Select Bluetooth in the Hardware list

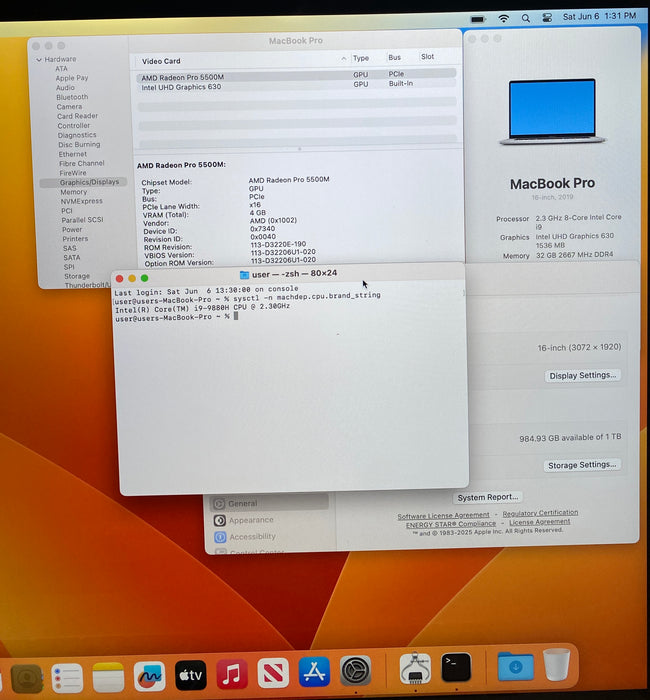pyautogui.click(x=72, y=97)
